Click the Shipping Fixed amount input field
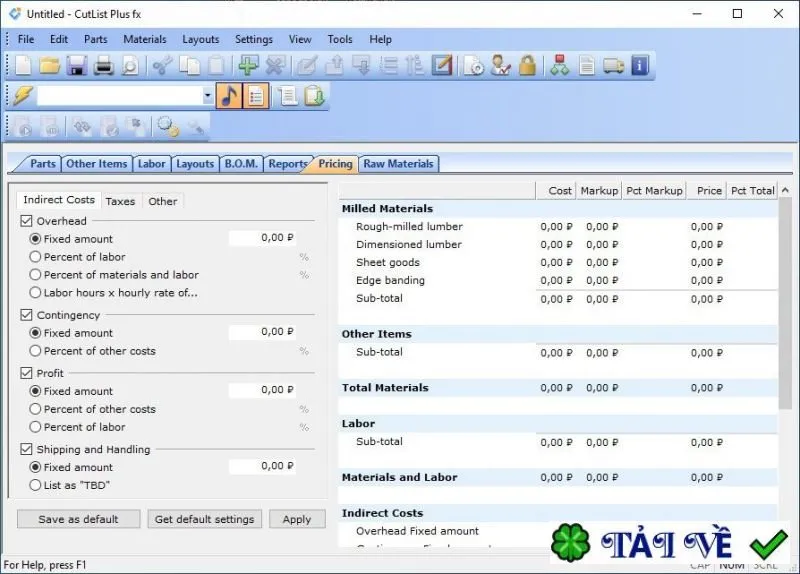 (x=262, y=466)
